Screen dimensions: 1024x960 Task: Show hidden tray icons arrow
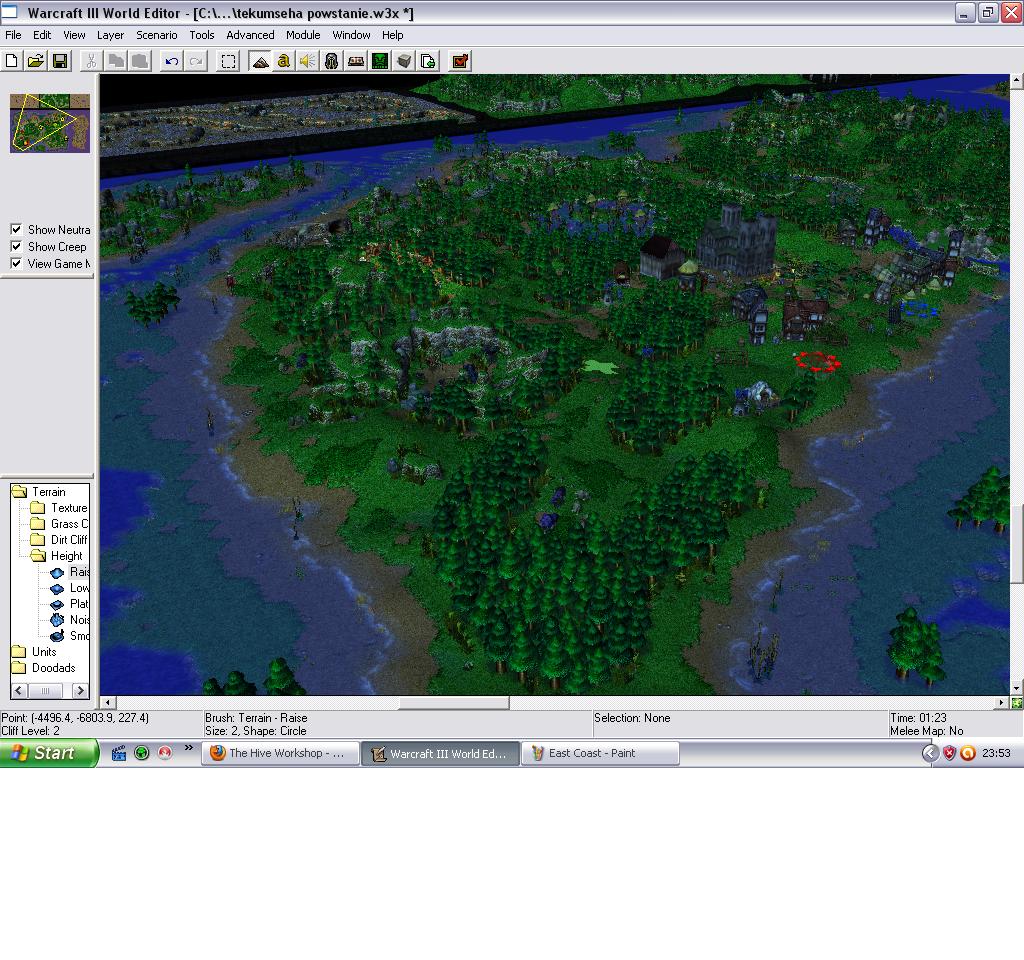pyautogui.click(x=931, y=753)
